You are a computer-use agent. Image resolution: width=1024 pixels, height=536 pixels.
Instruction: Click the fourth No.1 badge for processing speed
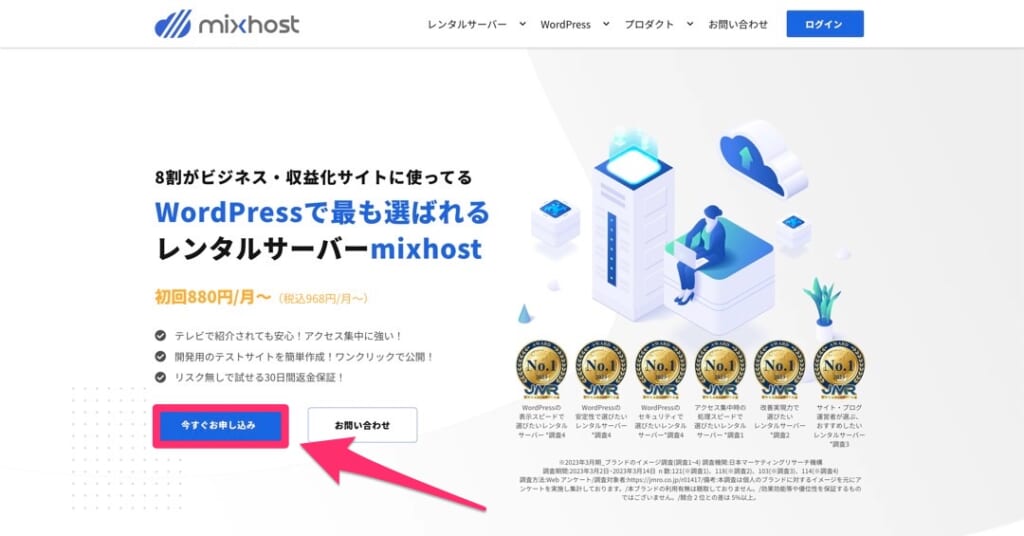point(720,368)
